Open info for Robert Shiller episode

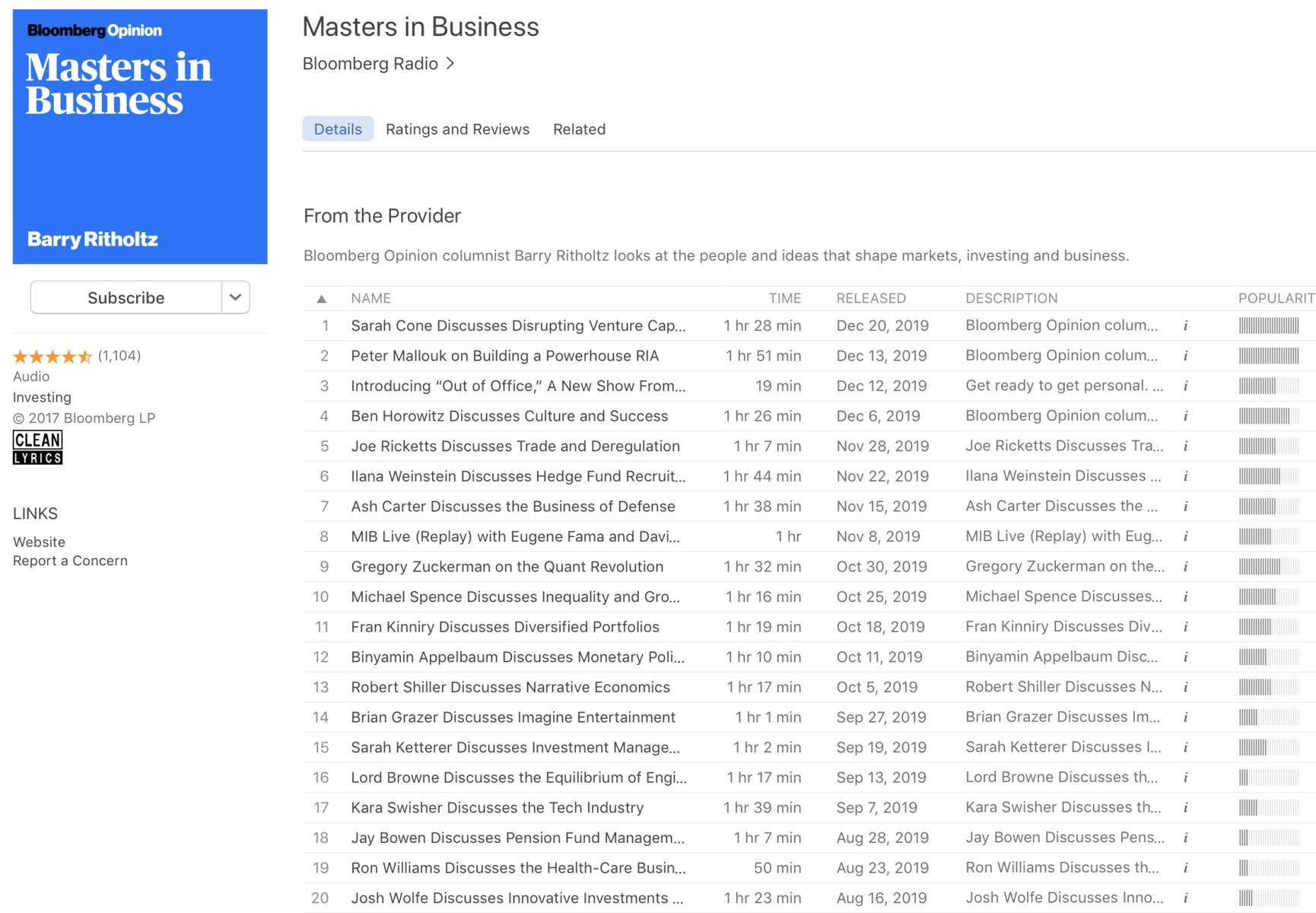point(1185,687)
